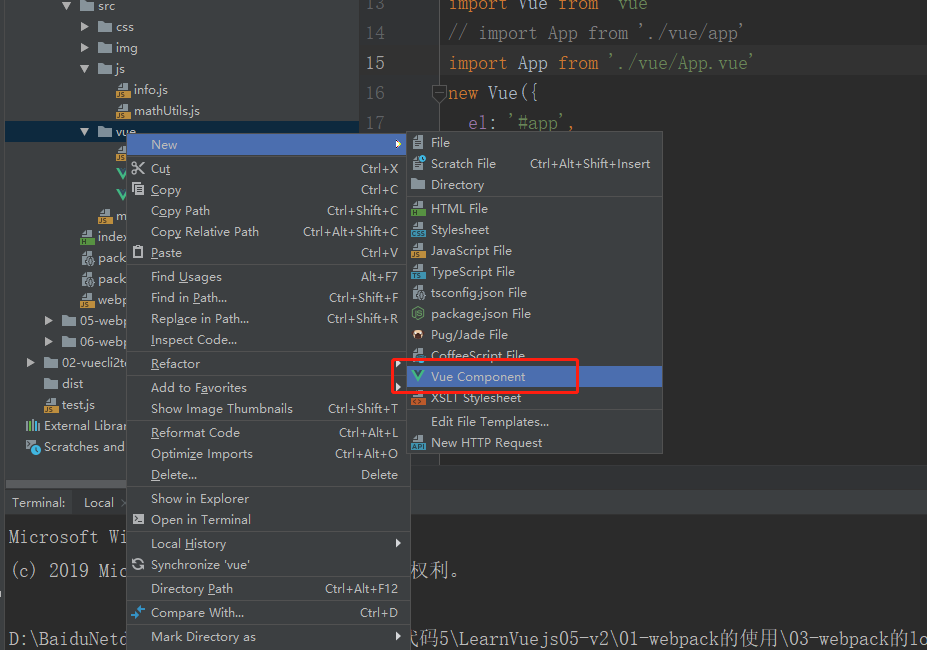
Task: Collapse the vue folder arrow
Action: click(x=85, y=131)
